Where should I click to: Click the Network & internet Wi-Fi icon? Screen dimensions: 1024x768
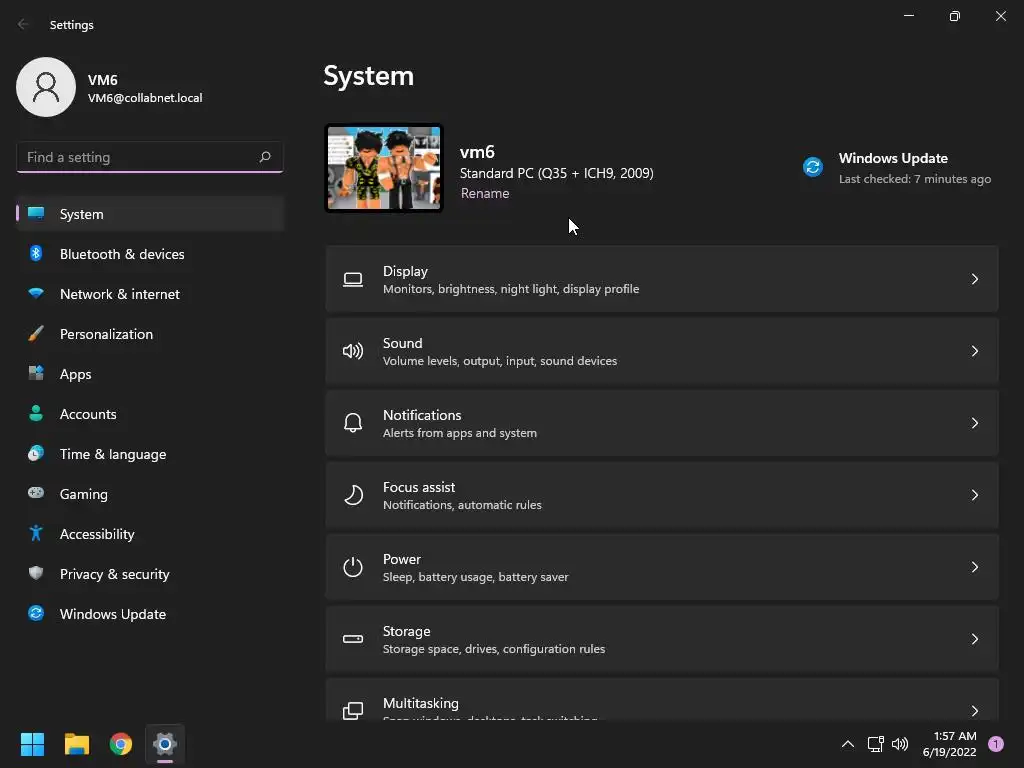coord(36,294)
